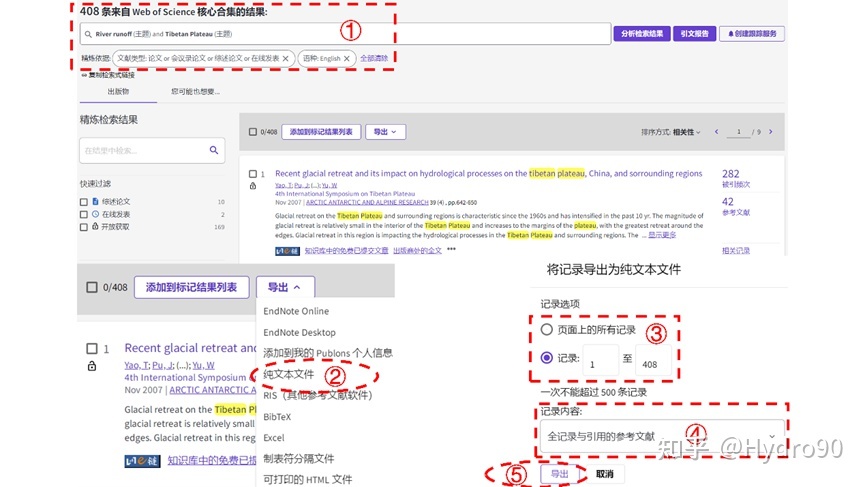The image size is (865, 487).
Task: Remove the 文献类型 filter chip
Action: pos(285,59)
